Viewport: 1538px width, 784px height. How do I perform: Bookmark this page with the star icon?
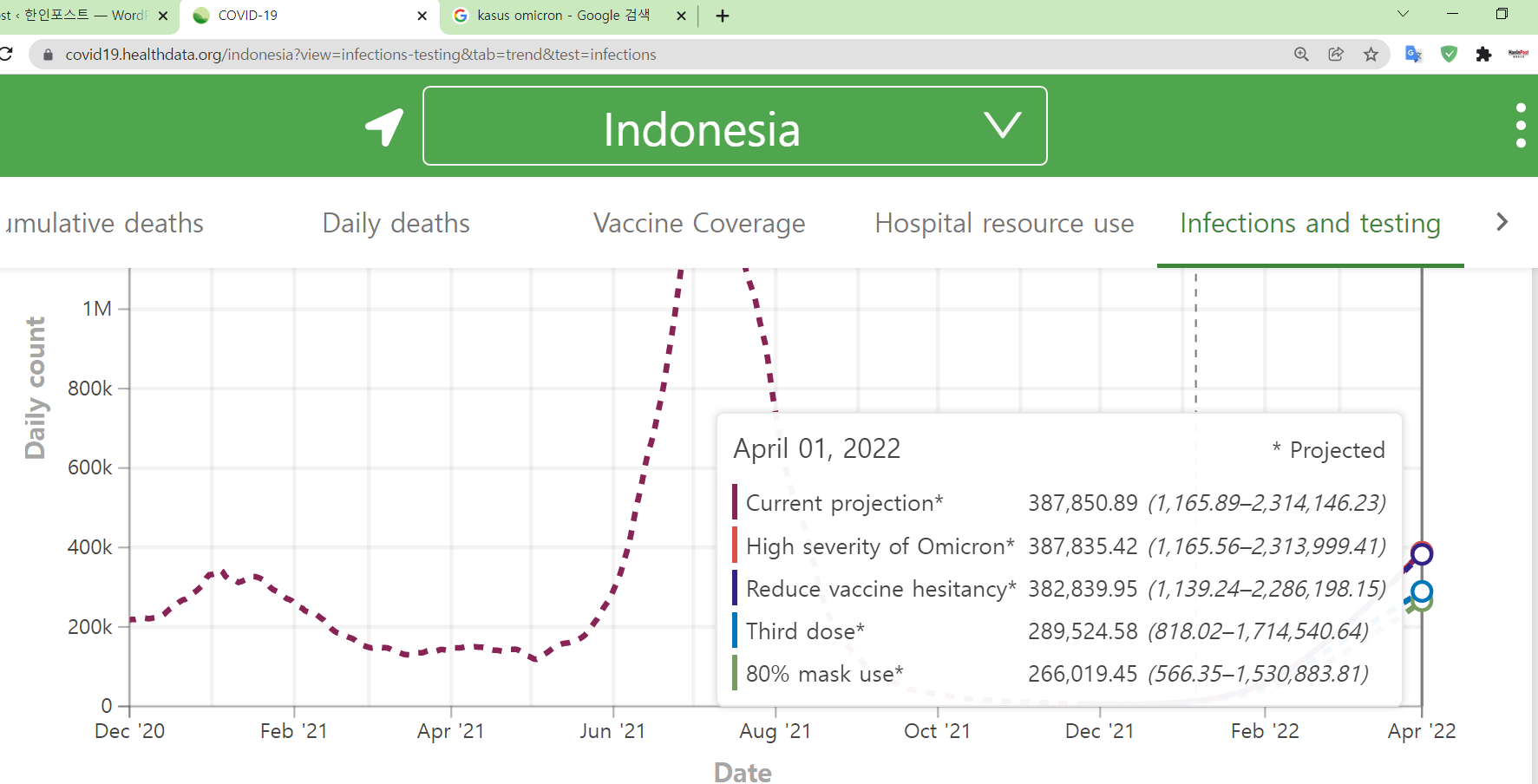coord(1371,55)
